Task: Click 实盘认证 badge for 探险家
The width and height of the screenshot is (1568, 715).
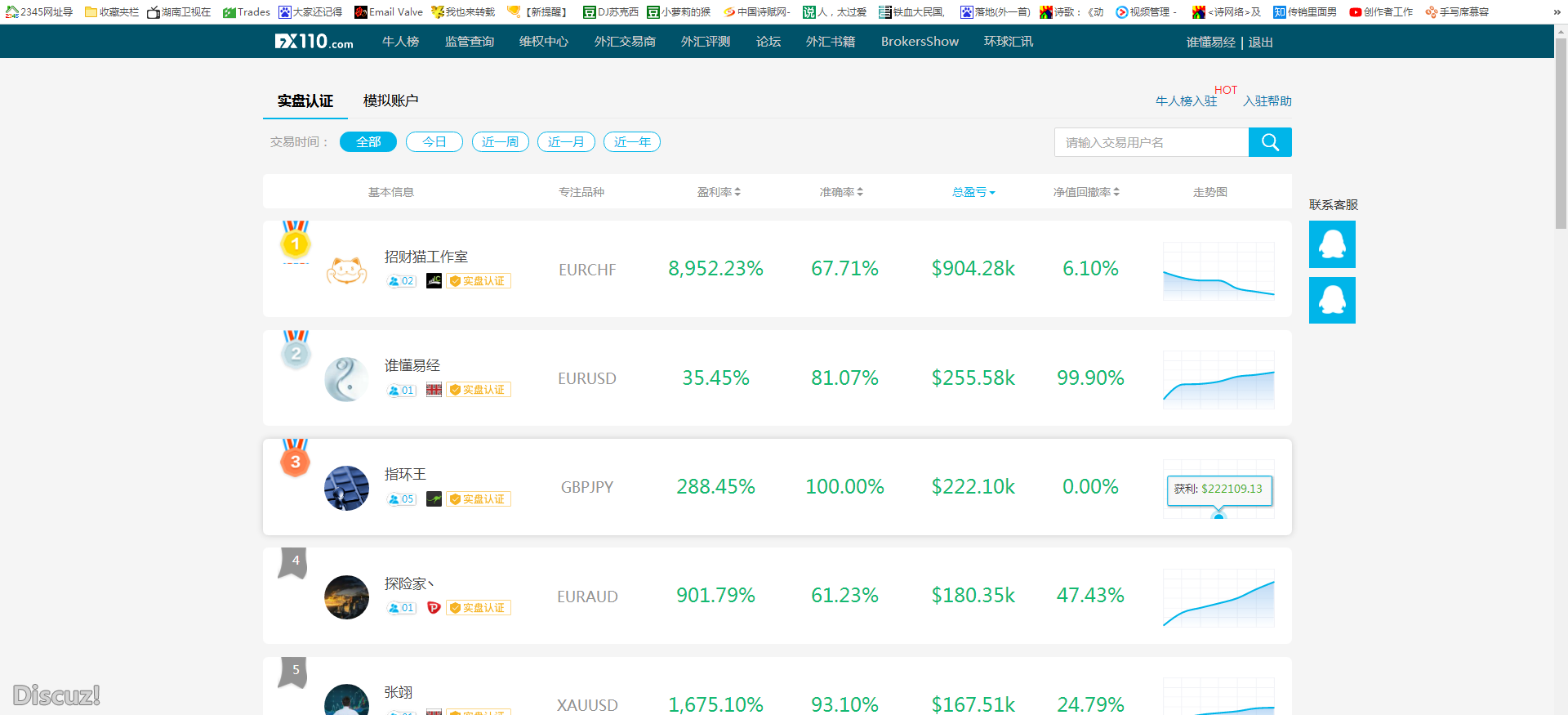Action: [479, 608]
